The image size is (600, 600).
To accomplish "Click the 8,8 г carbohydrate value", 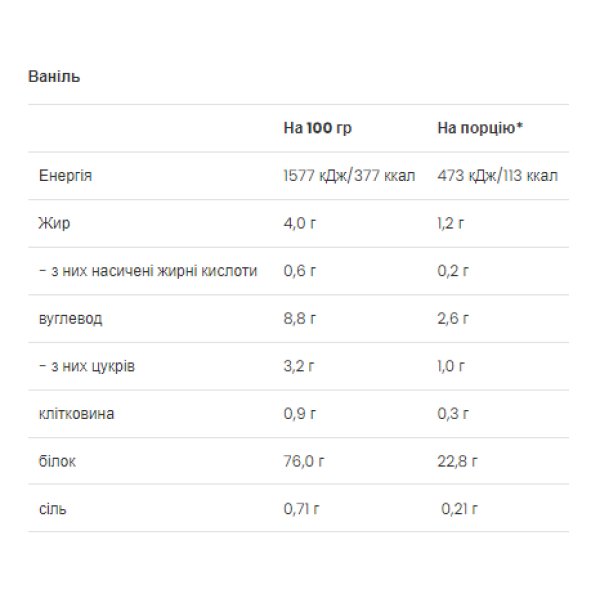I will point(300,319).
